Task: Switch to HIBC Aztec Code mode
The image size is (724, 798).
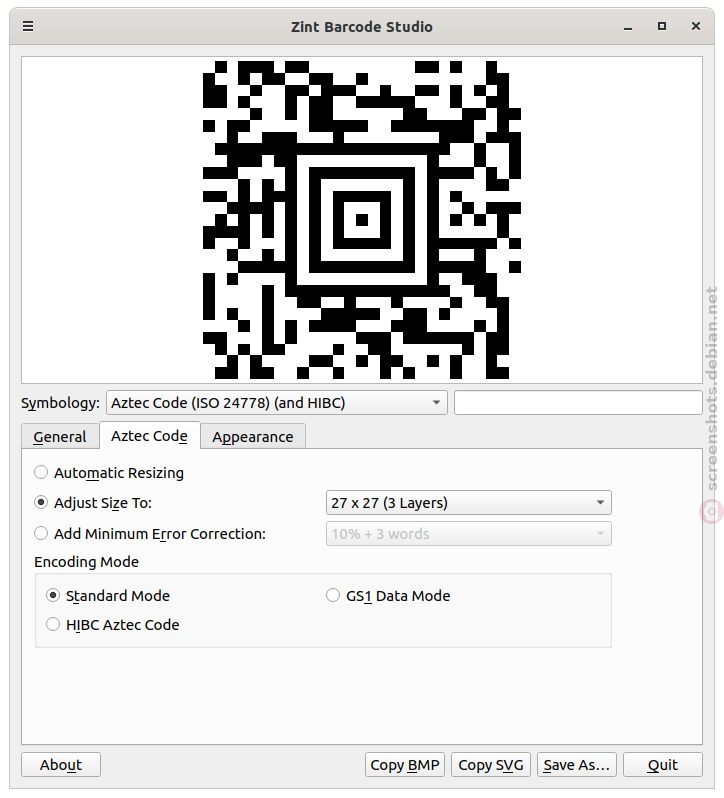Action: click(x=112, y=624)
